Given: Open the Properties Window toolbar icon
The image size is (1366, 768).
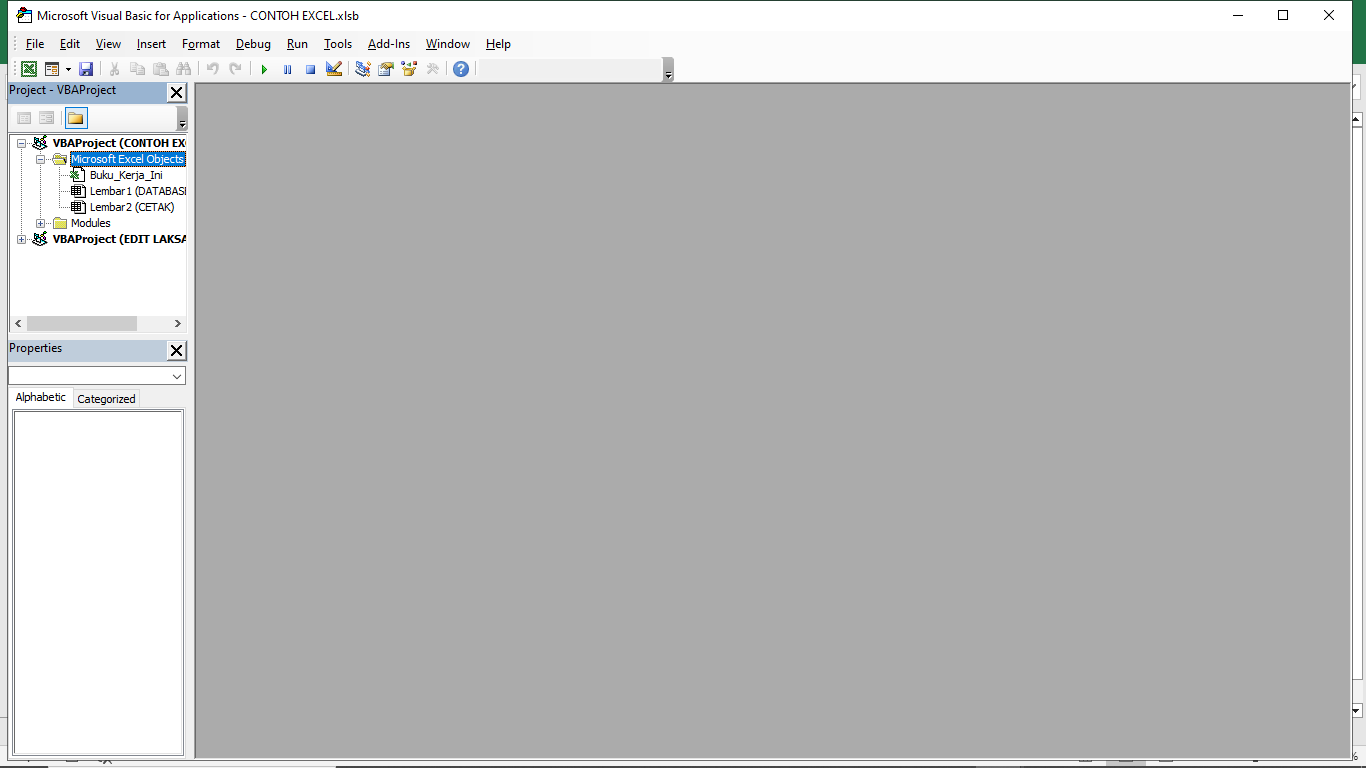Looking at the screenshot, I should 385,69.
